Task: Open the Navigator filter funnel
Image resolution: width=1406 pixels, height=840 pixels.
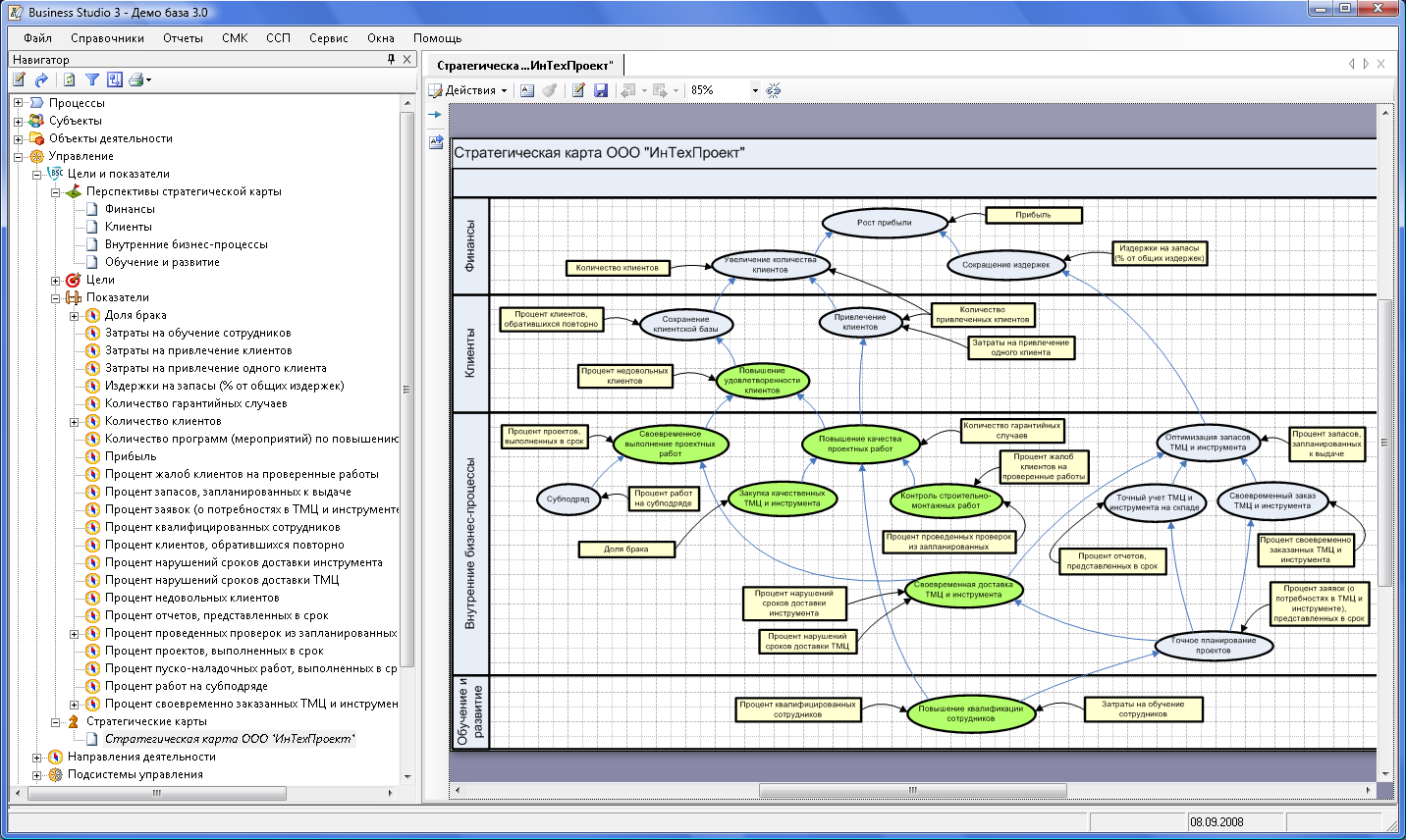Action: tap(92, 79)
